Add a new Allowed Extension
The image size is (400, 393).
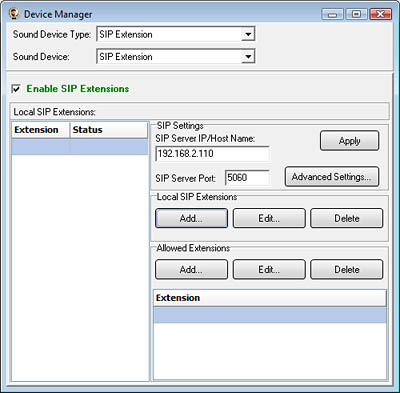191,269
